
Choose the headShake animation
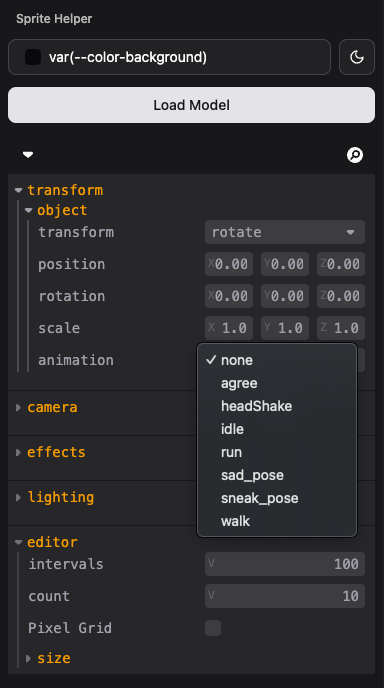click(x=277, y=406)
